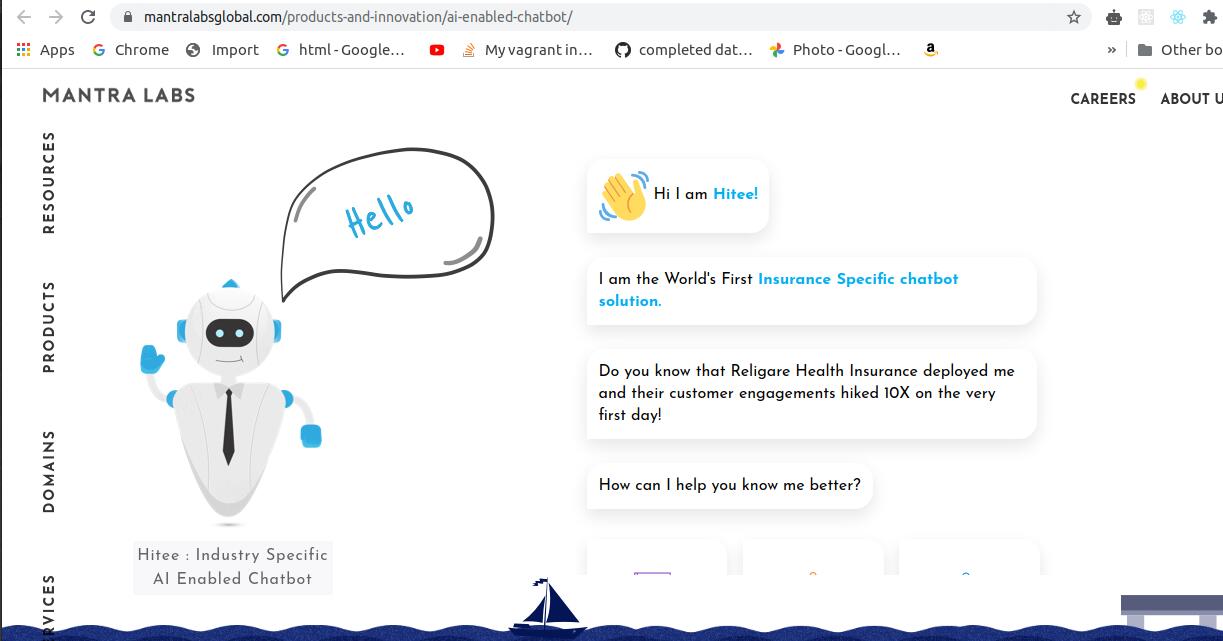This screenshot has width=1223, height=641.
Task: Open the Apps grid shortcut
Action: [x=45, y=50]
